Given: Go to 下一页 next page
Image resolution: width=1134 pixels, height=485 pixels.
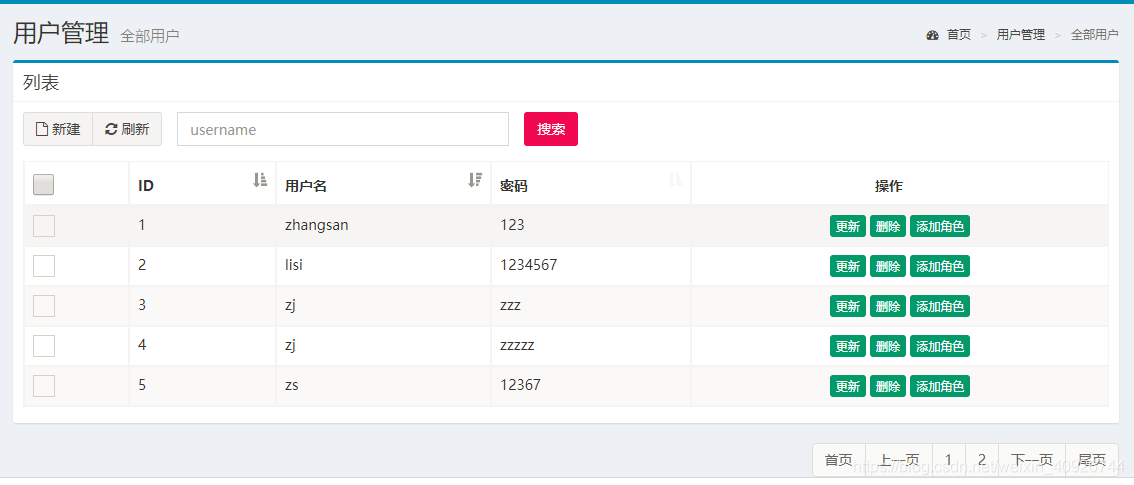Looking at the screenshot, I should (1032, 460).
